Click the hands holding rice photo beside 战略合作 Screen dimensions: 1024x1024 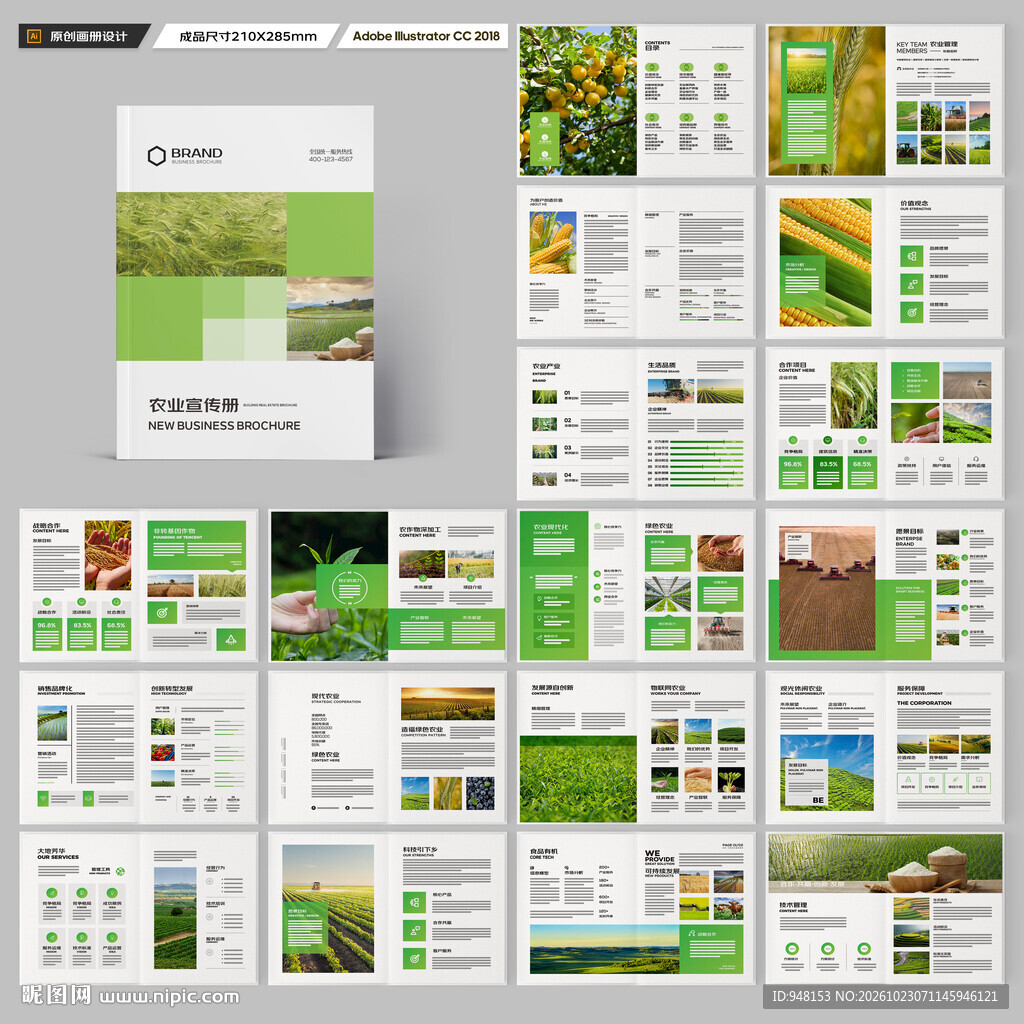(108, 556)
